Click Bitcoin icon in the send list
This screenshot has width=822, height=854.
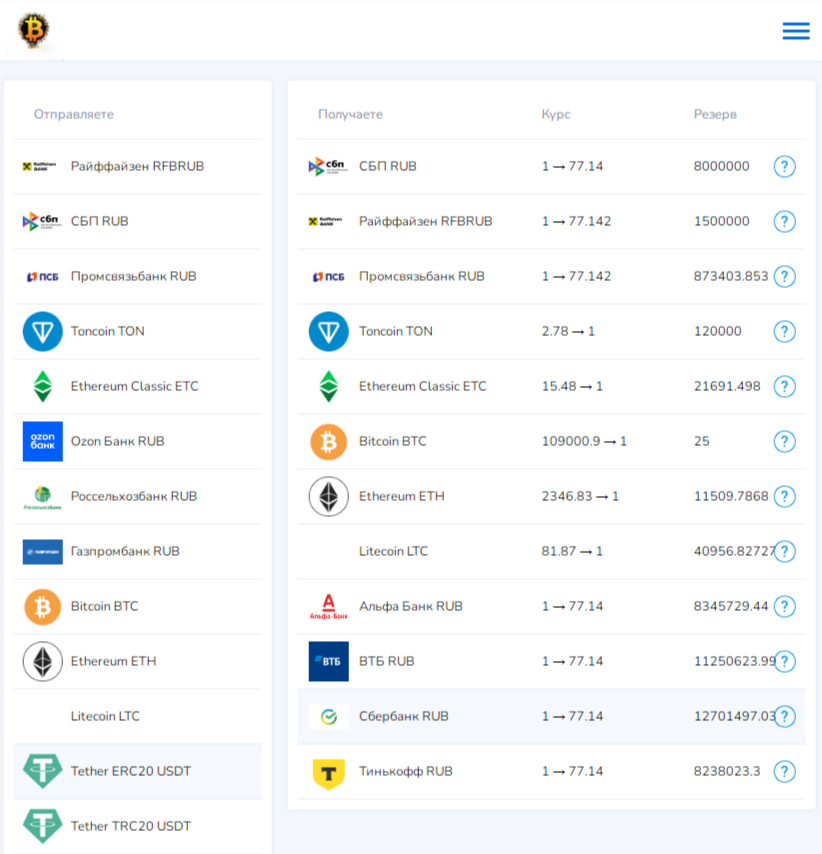[42, 607]
